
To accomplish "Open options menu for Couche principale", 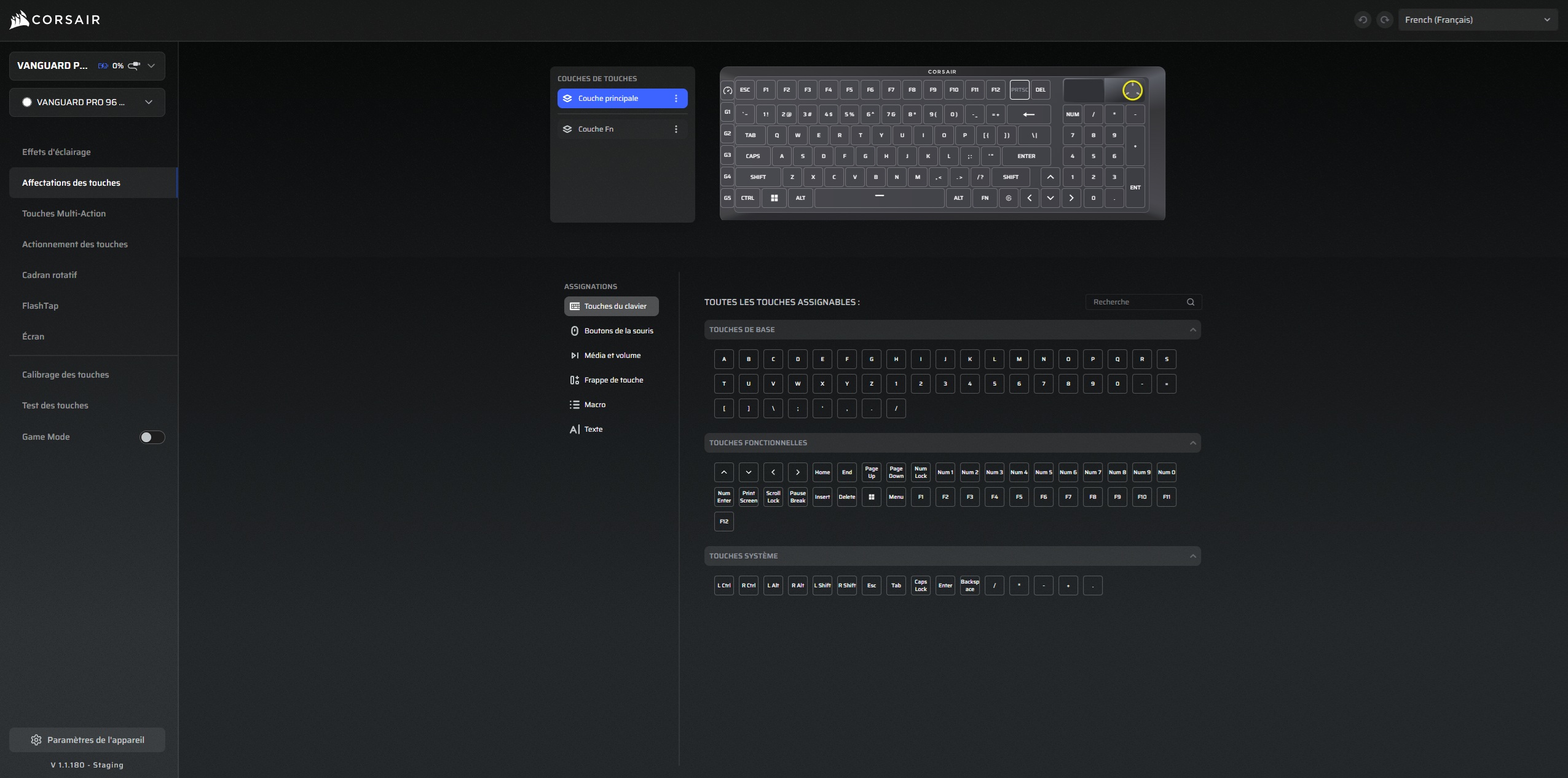I will [x=676, y=98].
